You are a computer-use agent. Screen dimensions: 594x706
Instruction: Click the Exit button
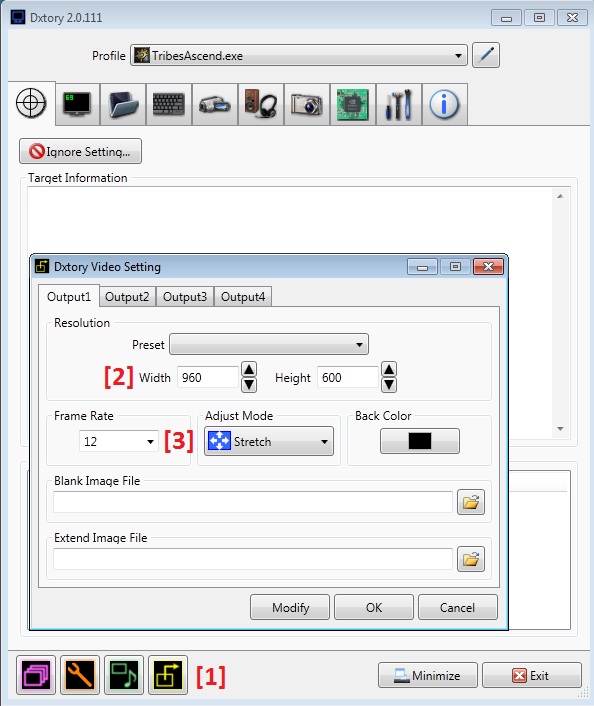click(532, 675)
